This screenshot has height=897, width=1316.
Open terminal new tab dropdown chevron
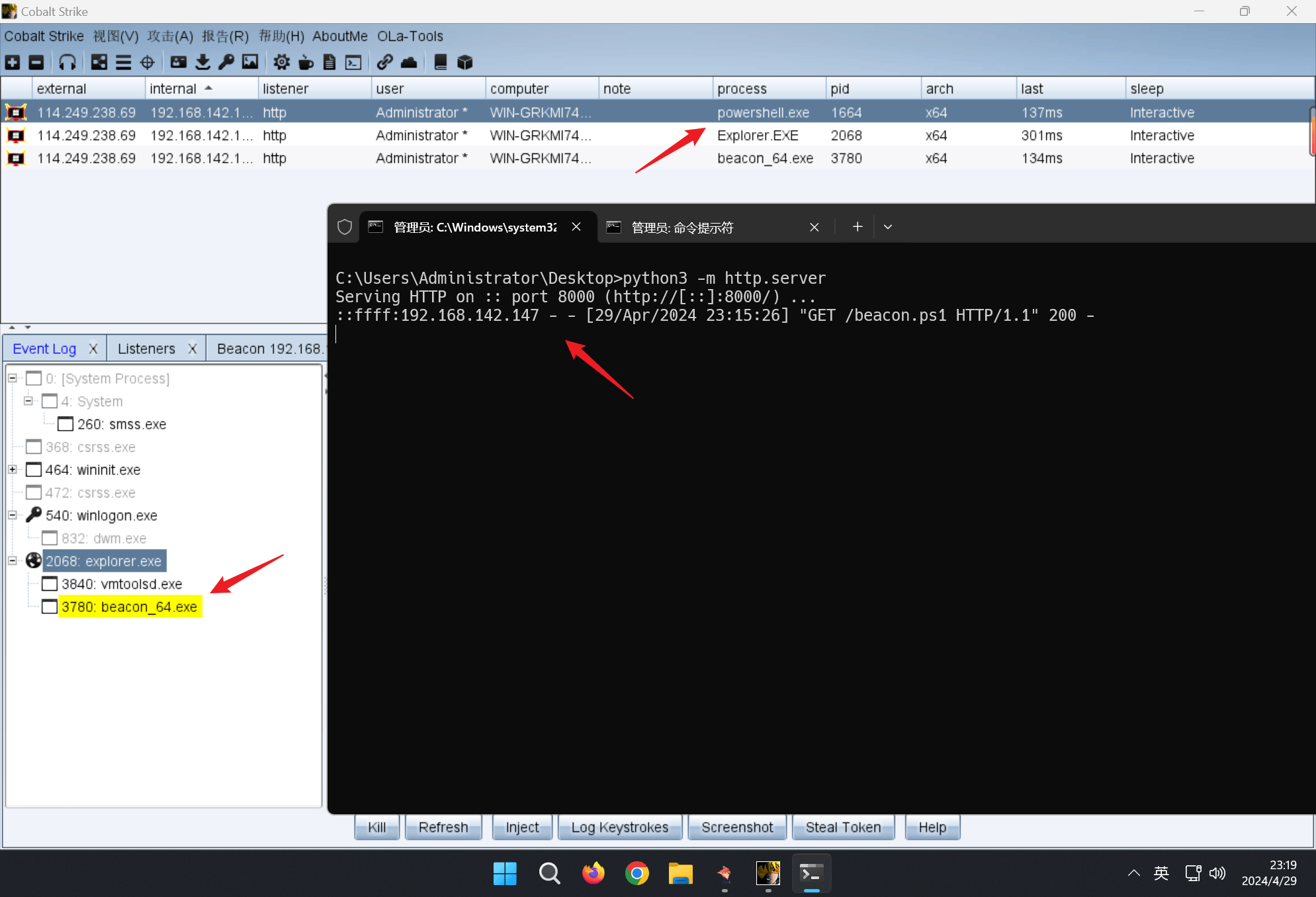[x=888, y=227]
